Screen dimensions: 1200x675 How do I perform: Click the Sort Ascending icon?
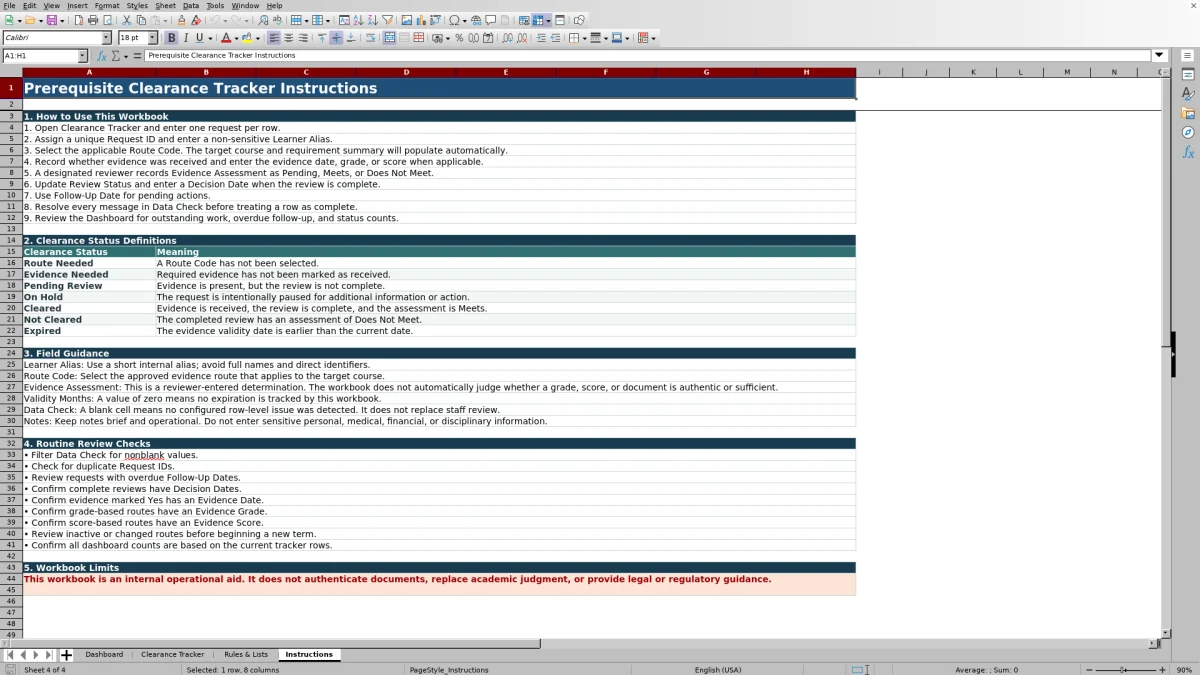[358, 20]
